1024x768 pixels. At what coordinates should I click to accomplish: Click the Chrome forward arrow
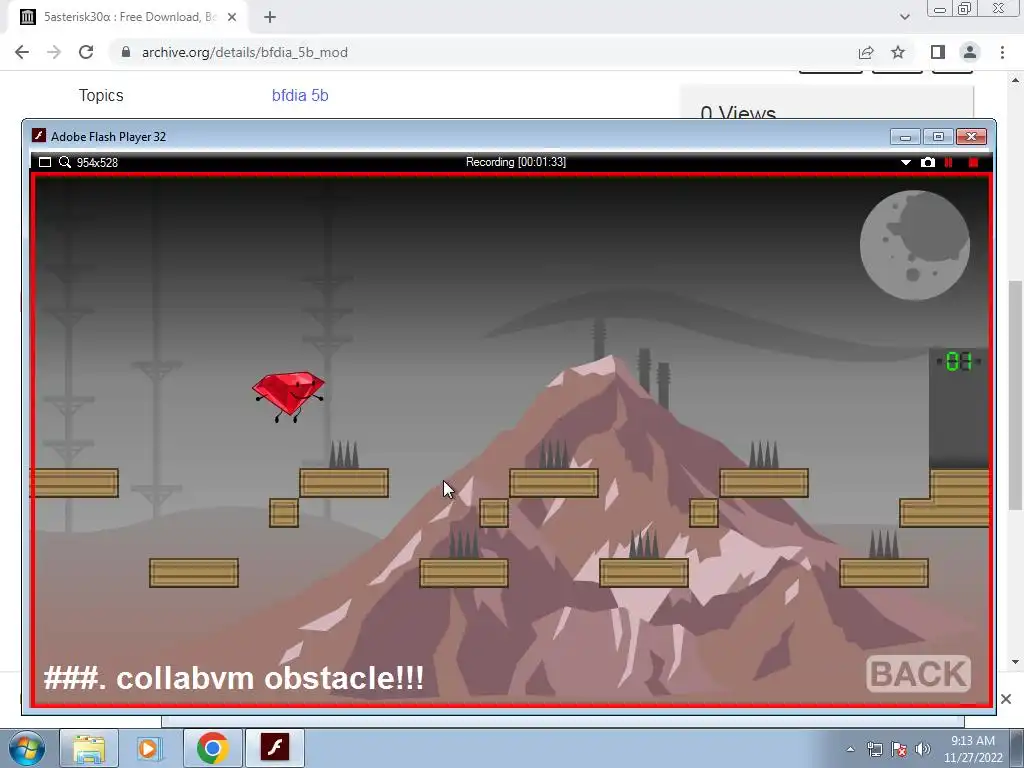[54, 52]
